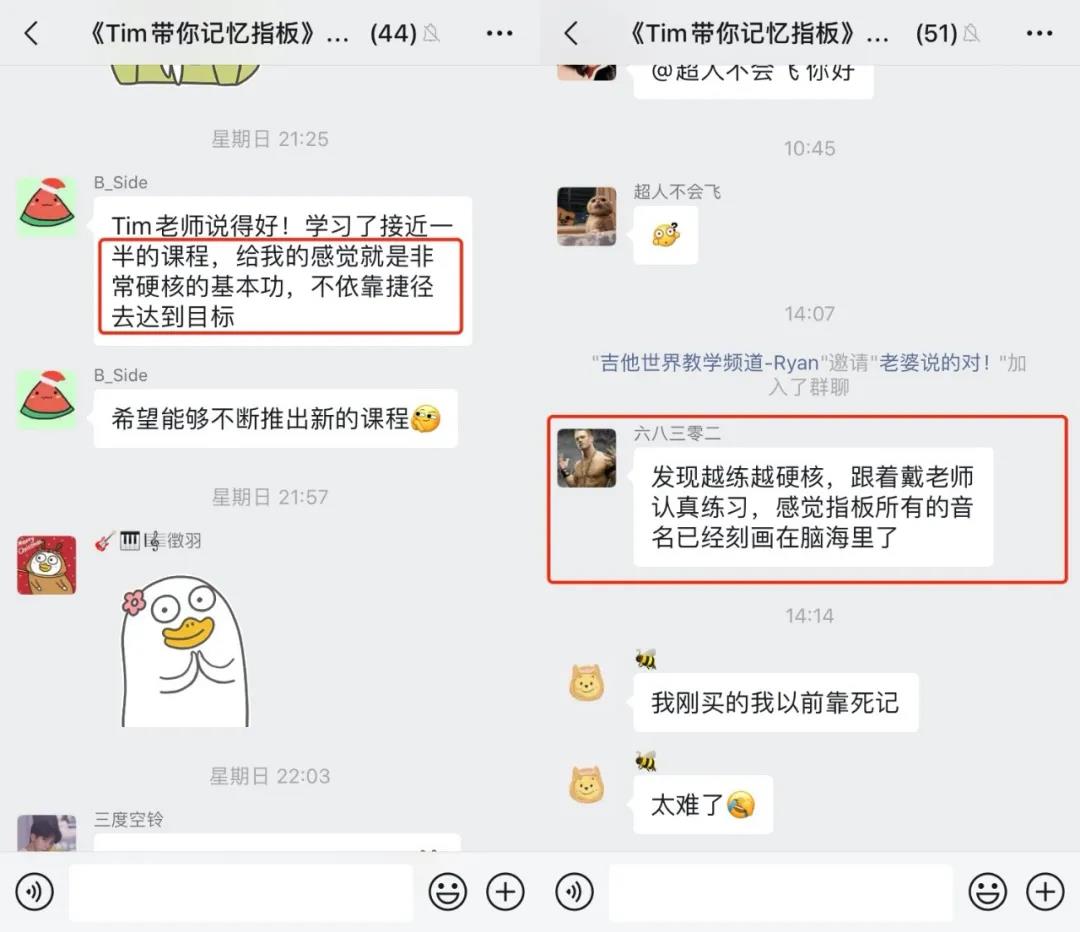The width and height of the screenshot is (1080, 932).
Task: Open more options in the (44) group chat
Action: 499,33
